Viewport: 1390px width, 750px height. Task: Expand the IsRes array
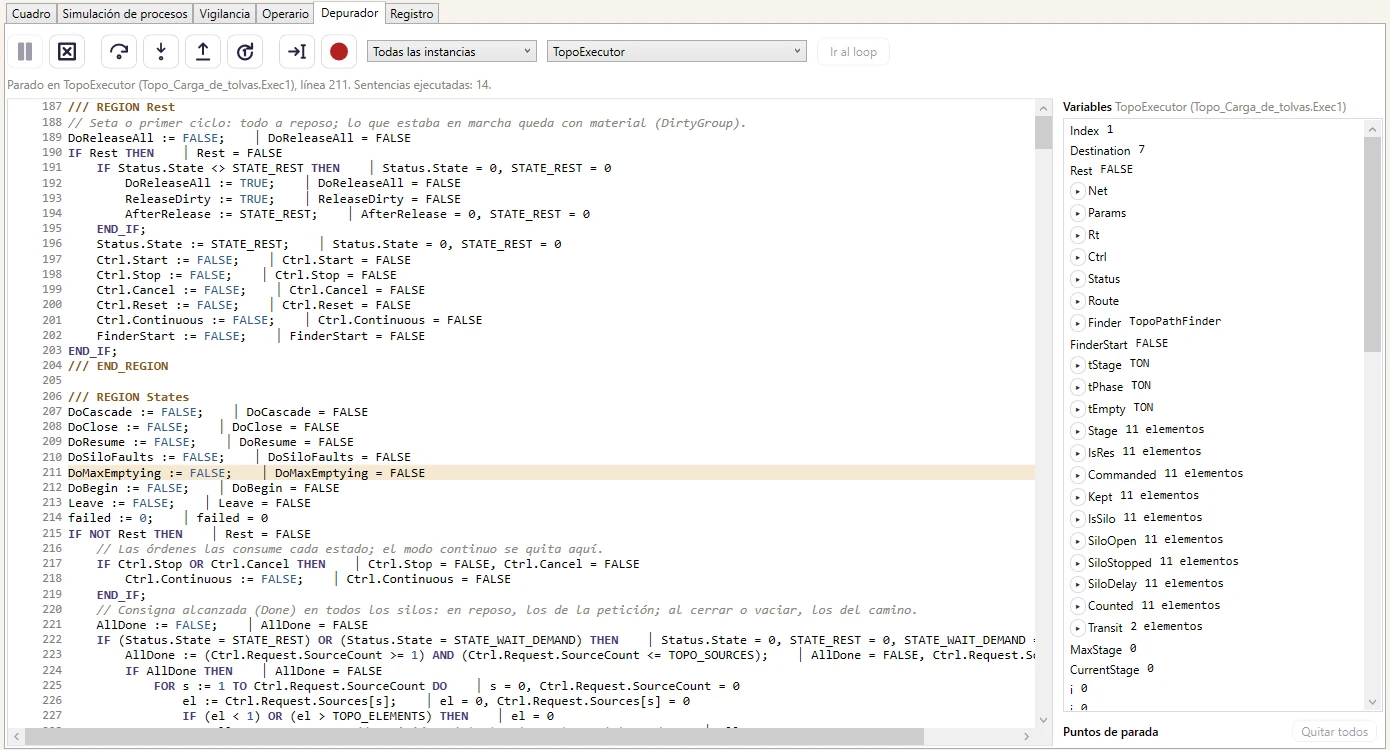(x=1078, y=453)
